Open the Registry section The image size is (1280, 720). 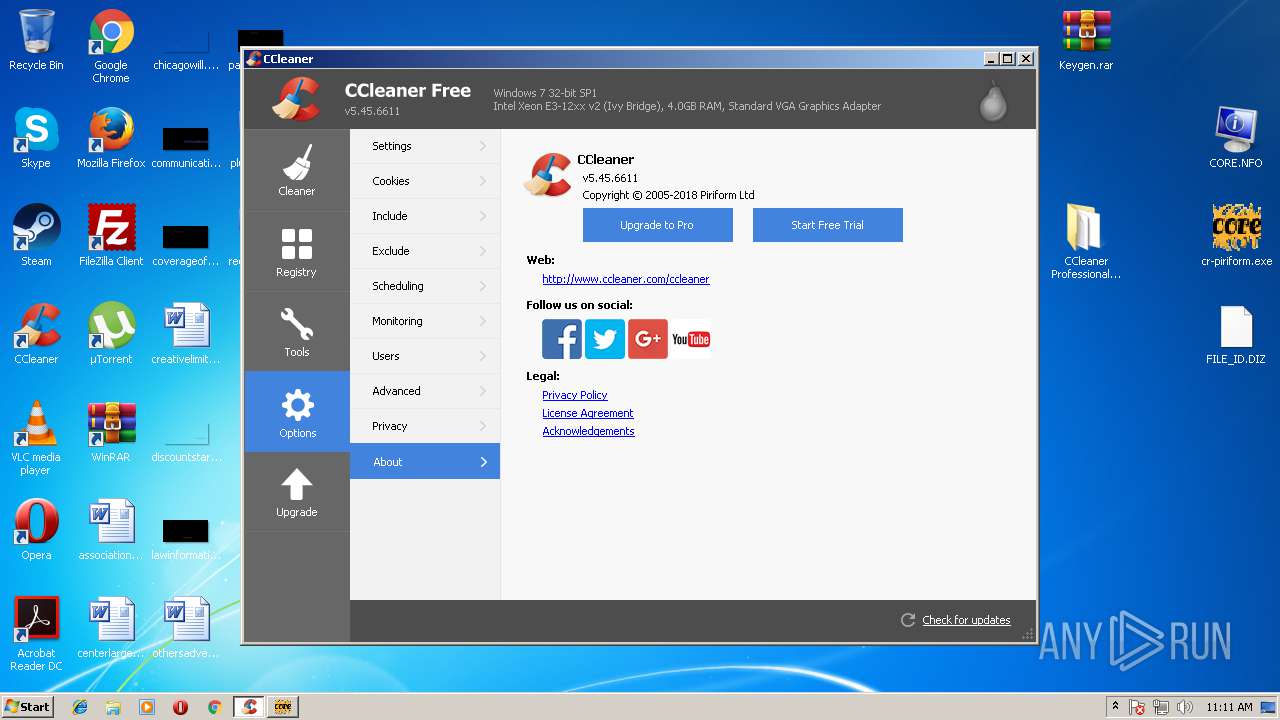[x=296, y=251]
